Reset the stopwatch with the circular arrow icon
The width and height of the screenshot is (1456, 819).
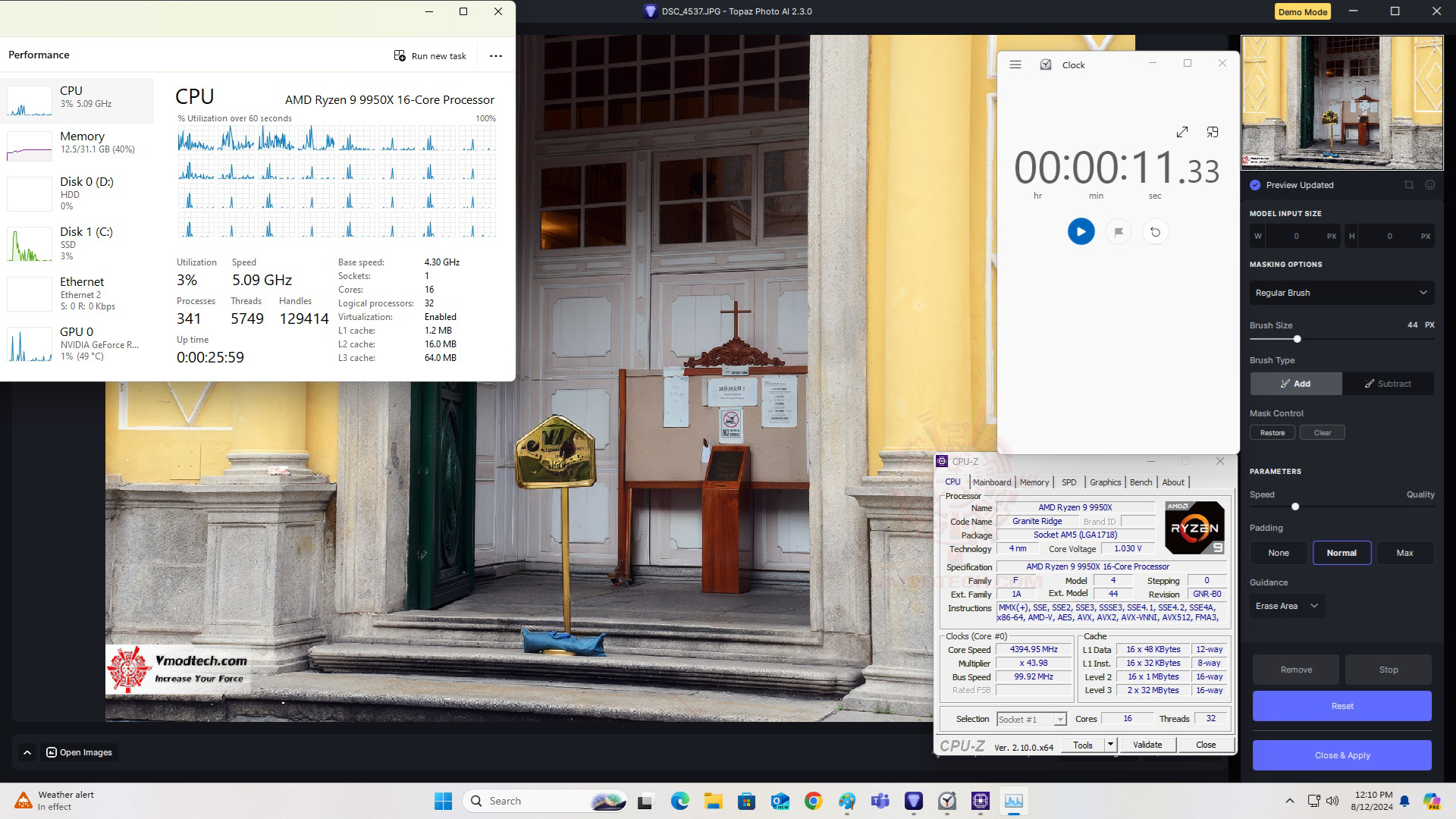(1155, 232)
